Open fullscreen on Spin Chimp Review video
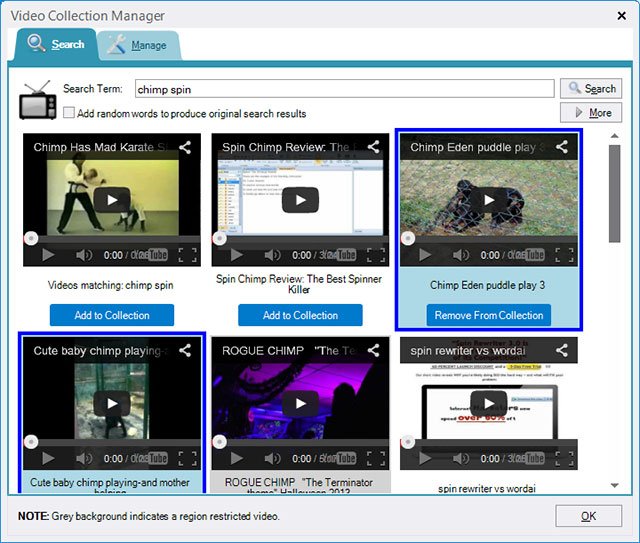Viewport: 640px width, 543px height. (x=375, y=255)
